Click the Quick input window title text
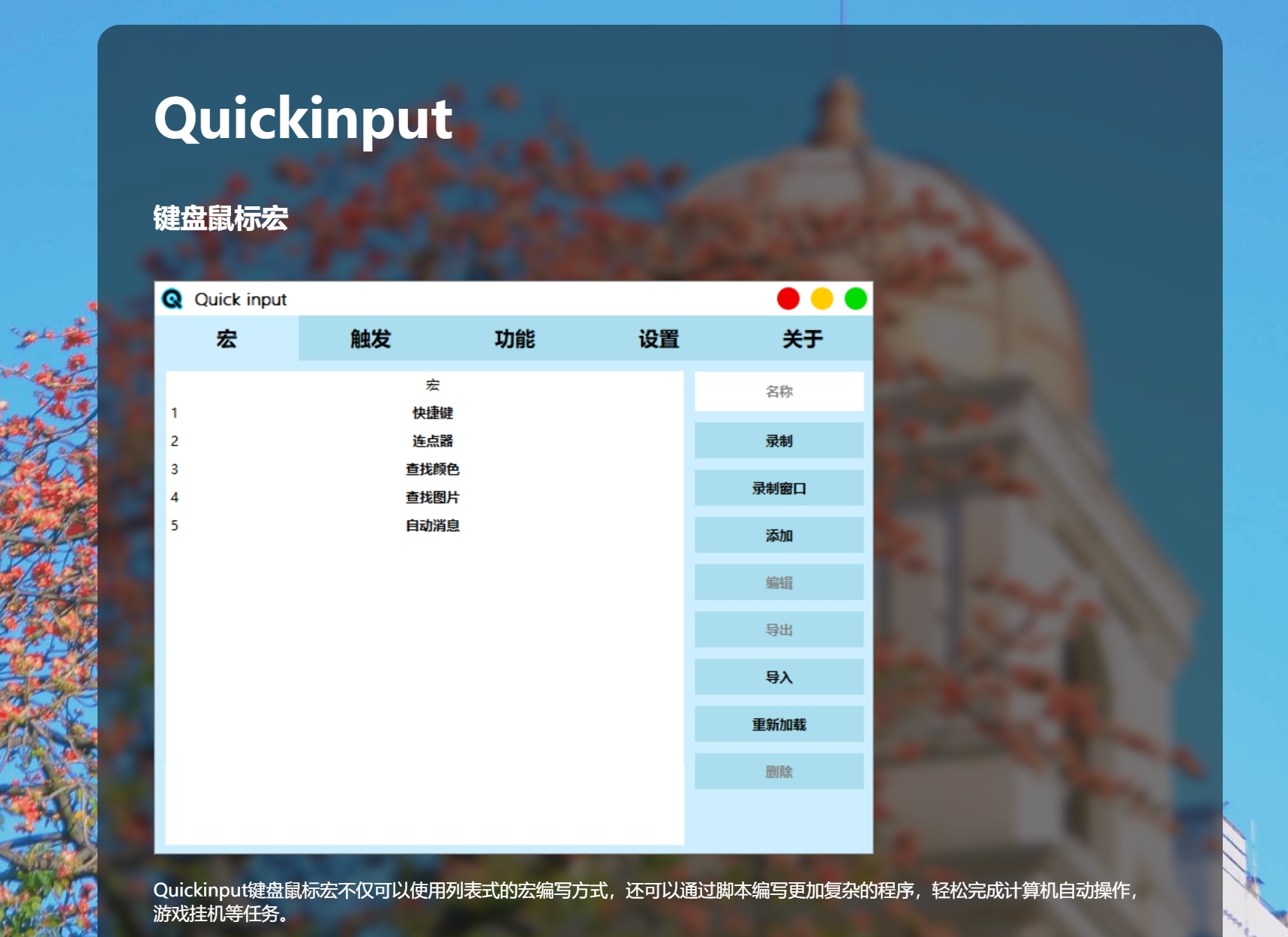The height and width of the screenshot is (937, 1288). (240, 299)
